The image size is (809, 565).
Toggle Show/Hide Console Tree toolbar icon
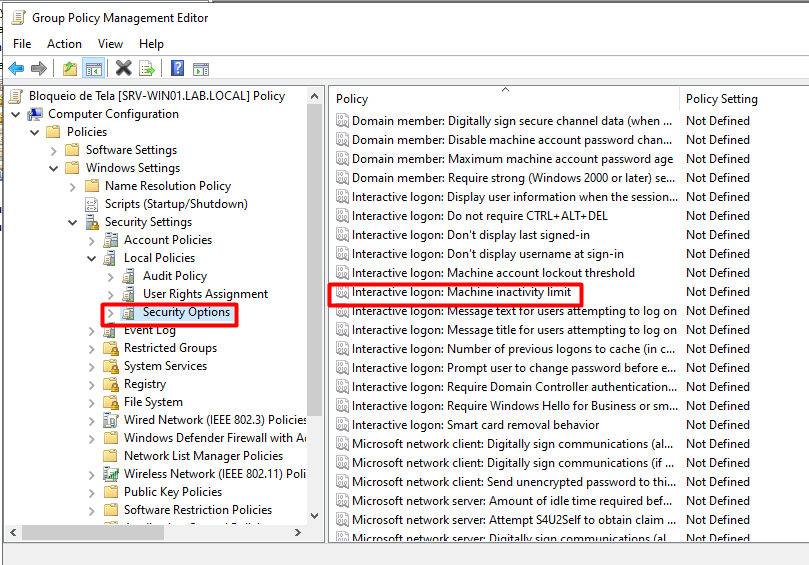(x=94, y=69)
